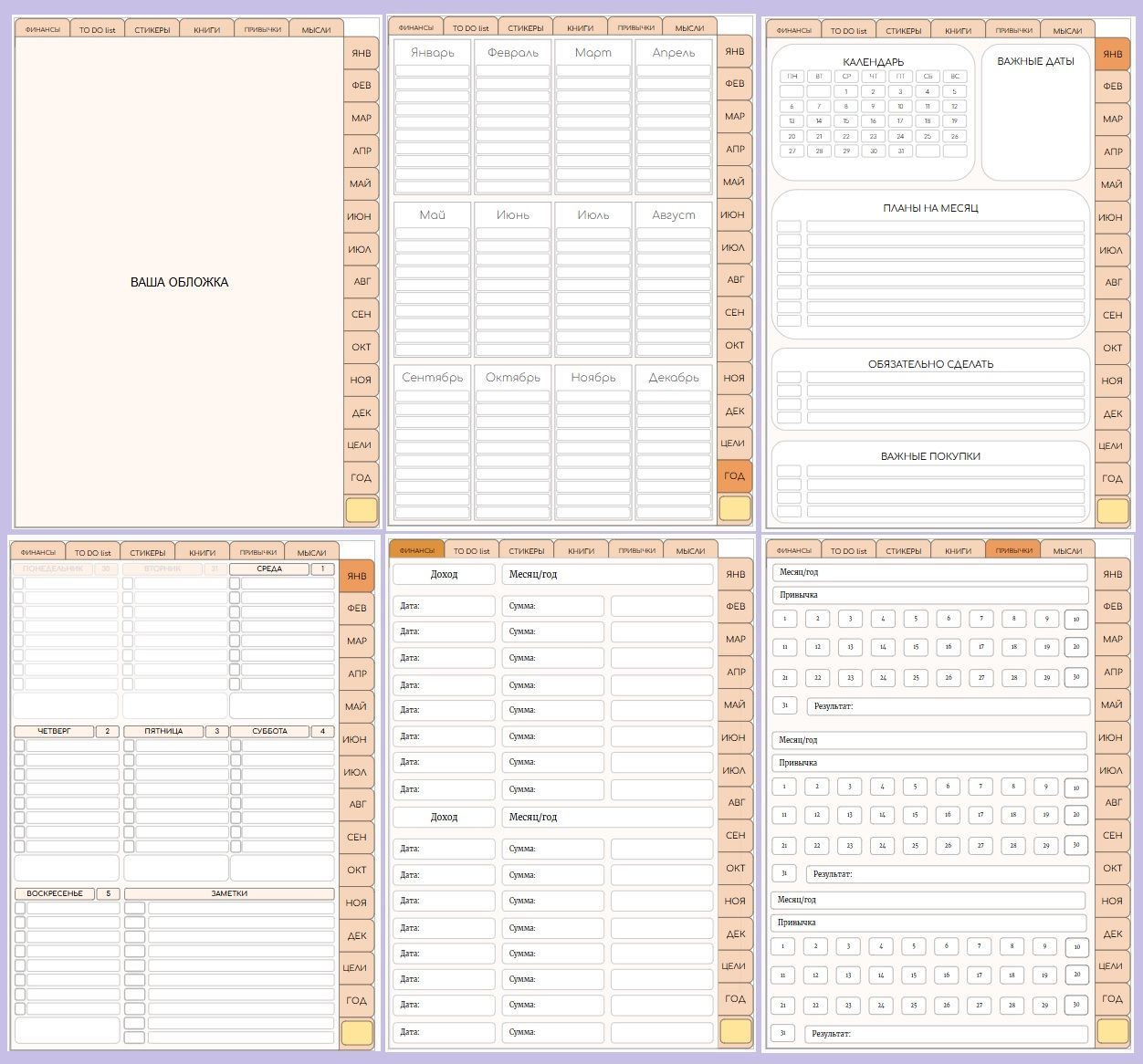Select the СТИКЕРЫ tab on the cover page
The image size is (1143, 1064).
(152, 29)
